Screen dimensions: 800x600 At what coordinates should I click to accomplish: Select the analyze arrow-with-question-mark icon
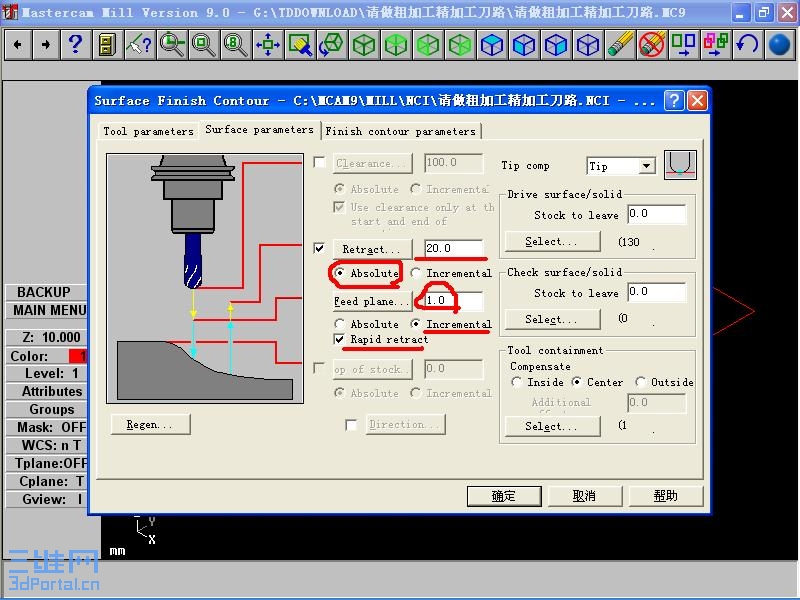(x=139, y=44)
